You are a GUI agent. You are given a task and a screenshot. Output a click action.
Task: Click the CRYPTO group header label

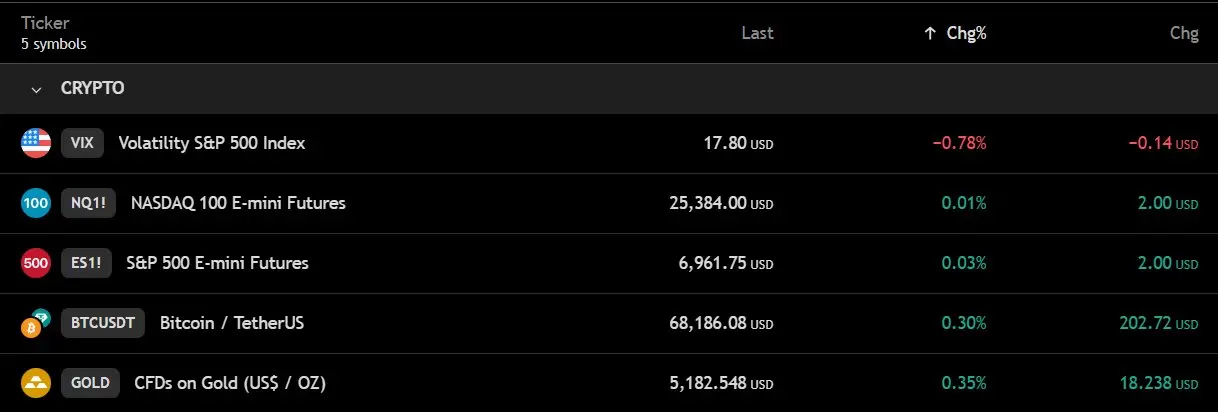[x=92, y=88]
